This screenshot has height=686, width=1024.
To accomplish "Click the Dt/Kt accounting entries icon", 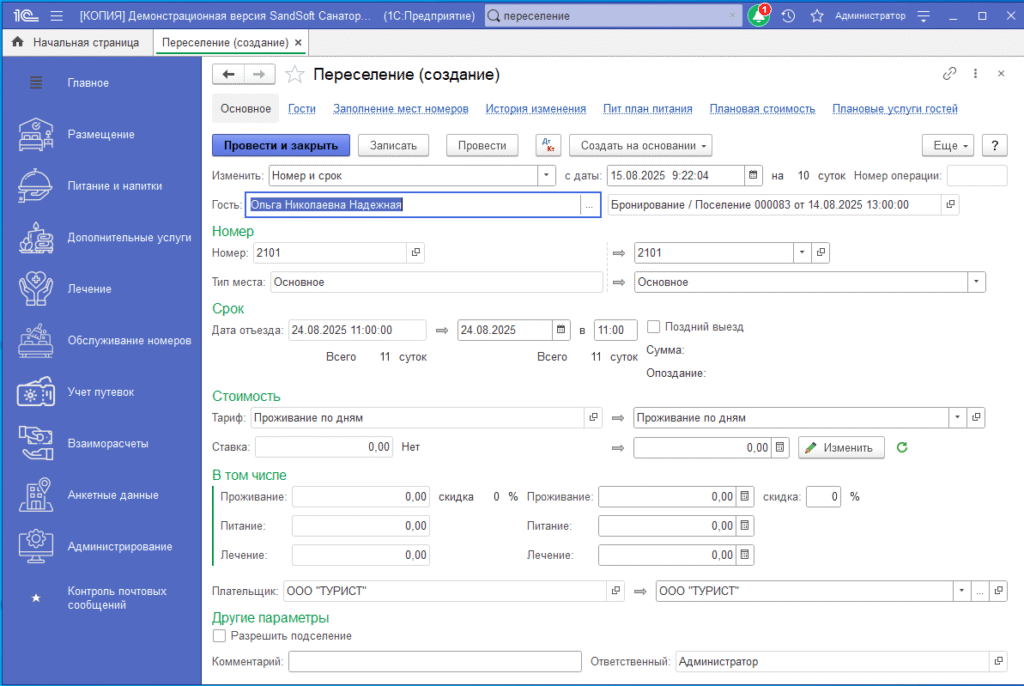I will tap(548, 145).
